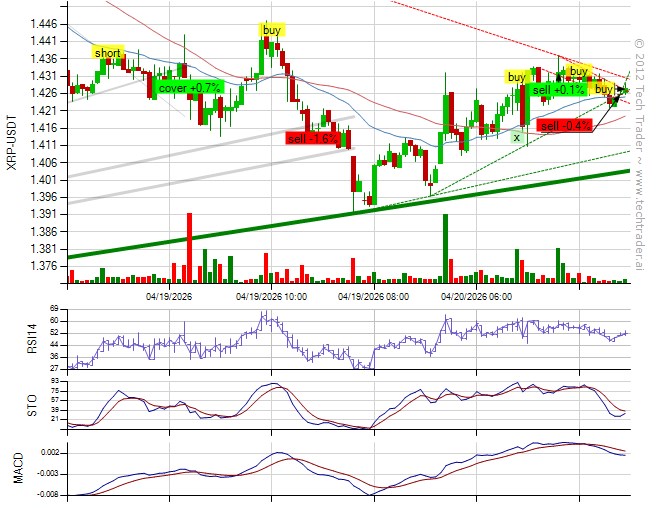Click the '04/19/2026' date label without a time
Viewport: 657px width, 514px height.
coord(169,297)
